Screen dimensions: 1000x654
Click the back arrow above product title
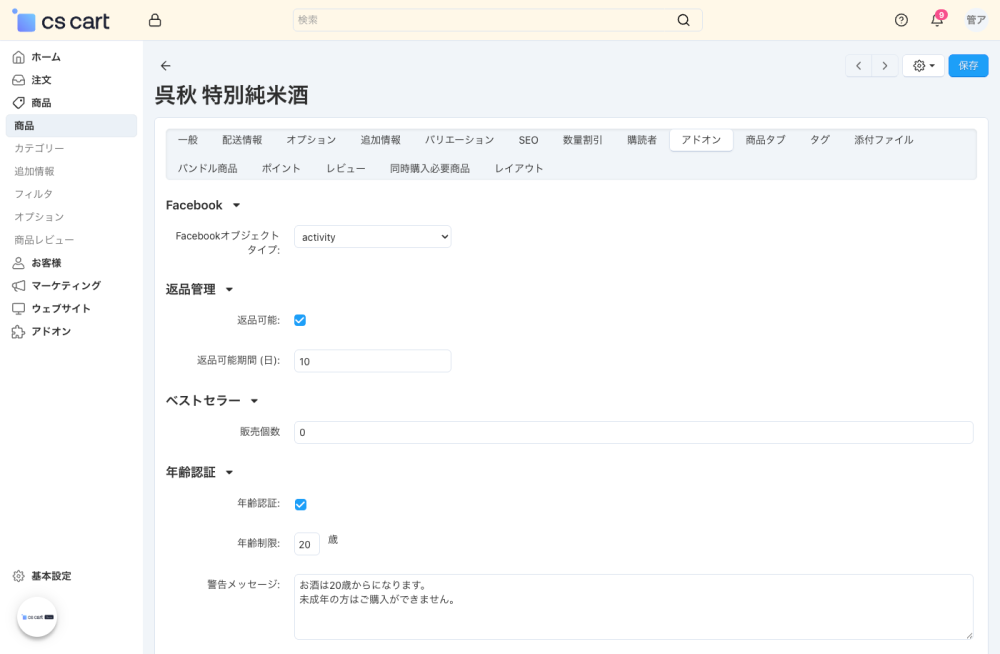[166, 66]
